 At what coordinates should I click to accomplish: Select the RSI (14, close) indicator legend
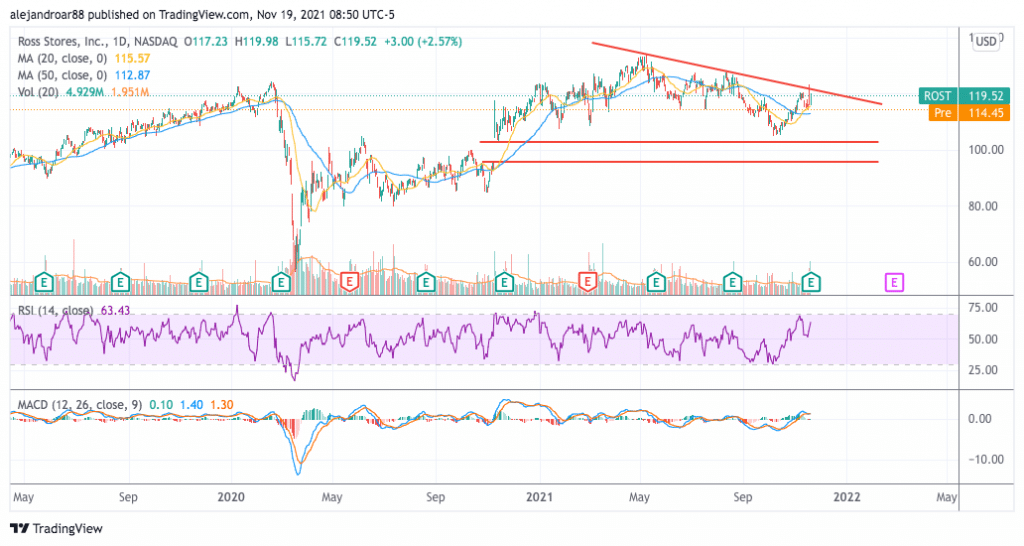(56, 310)
